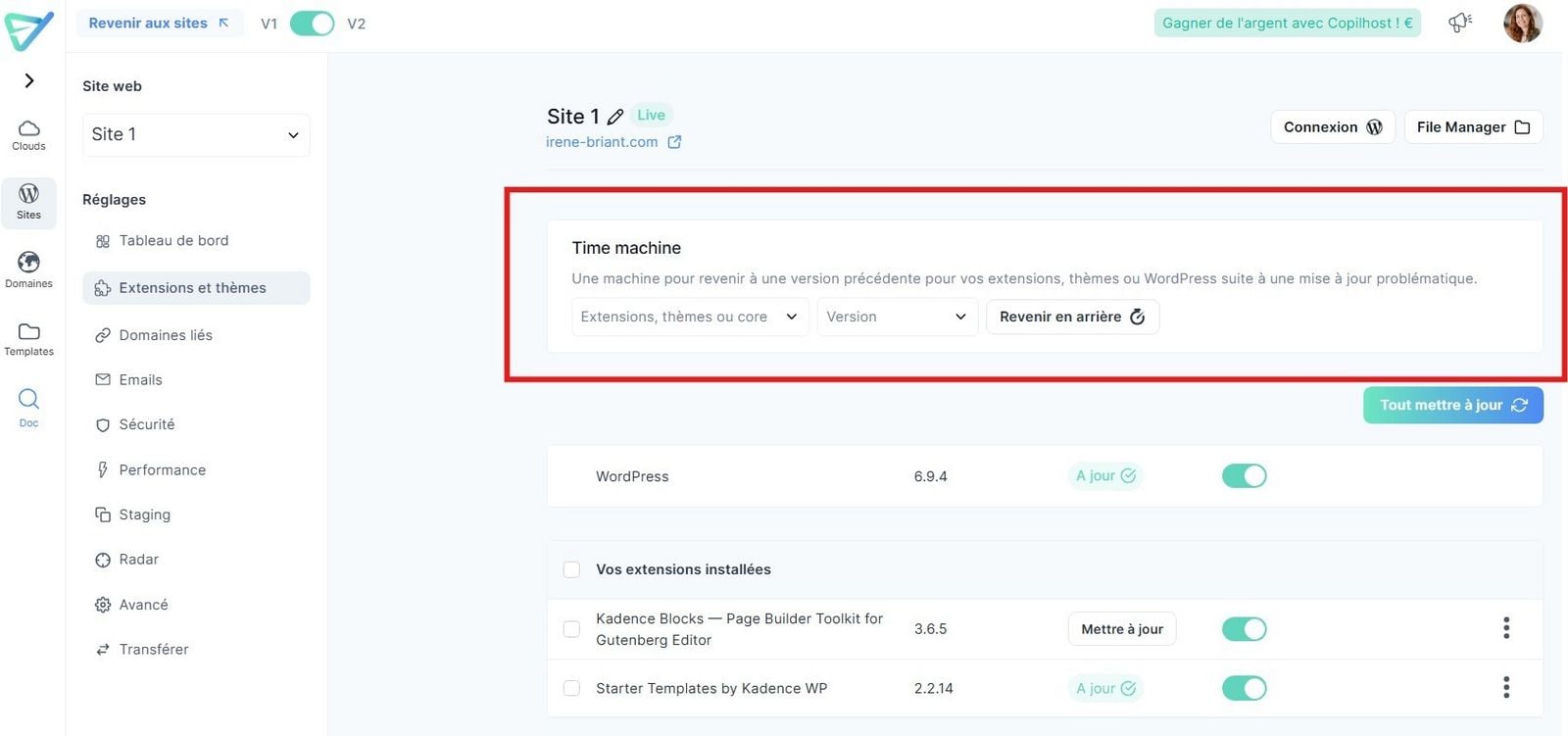This screenshot has height=736, width=1568.
Task: Click the WordPress row label
Action: pyautogui.click(x=632, y=476)
